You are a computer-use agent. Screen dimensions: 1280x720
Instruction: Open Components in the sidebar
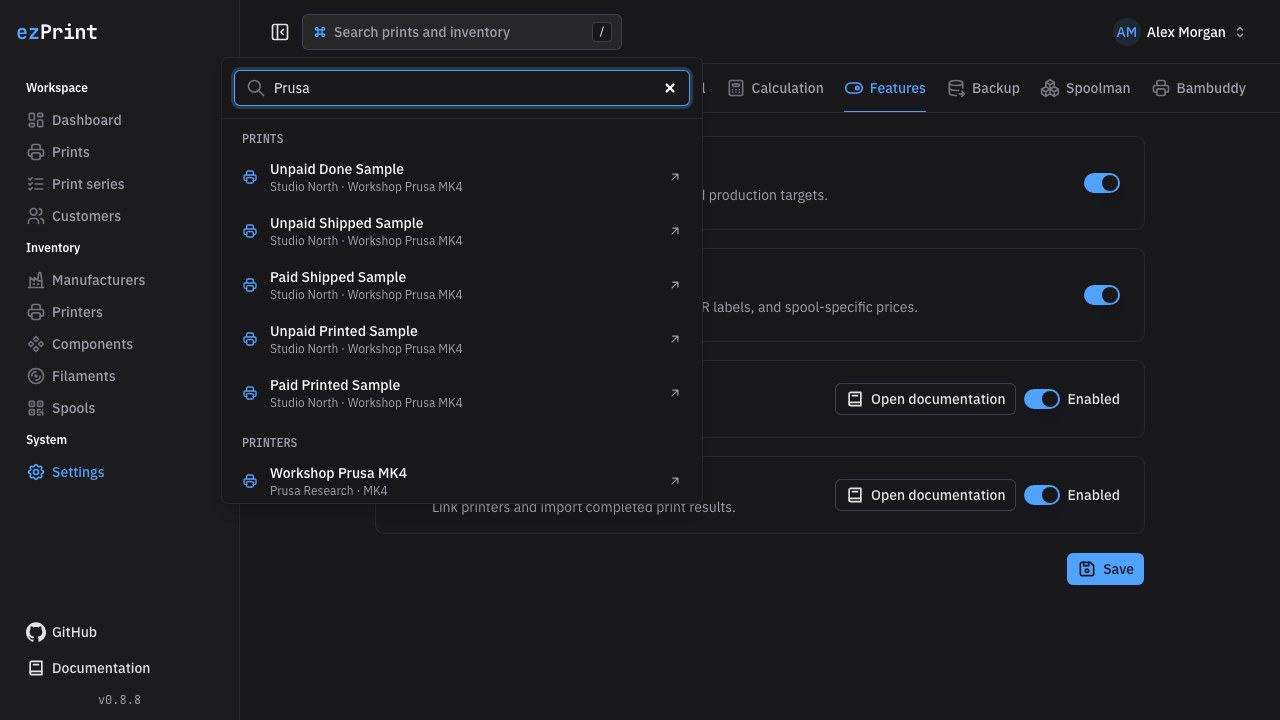120,344
